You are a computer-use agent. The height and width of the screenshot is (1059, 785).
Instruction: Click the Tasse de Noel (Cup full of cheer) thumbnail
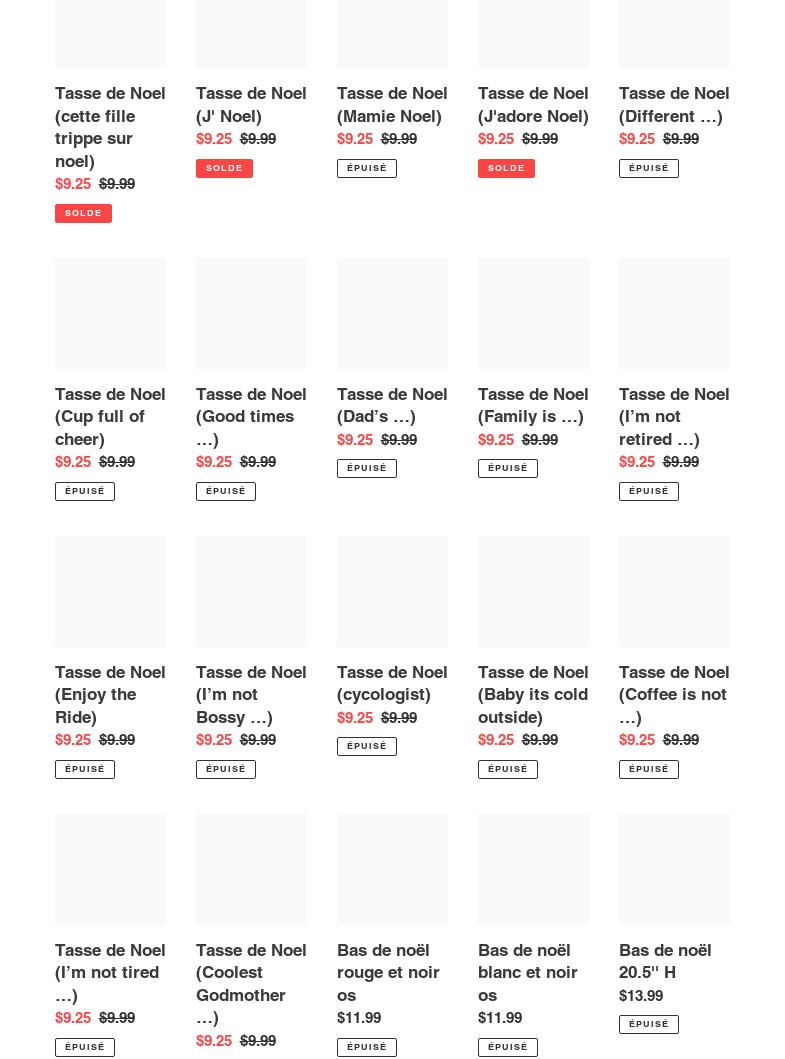coord(110,313)
